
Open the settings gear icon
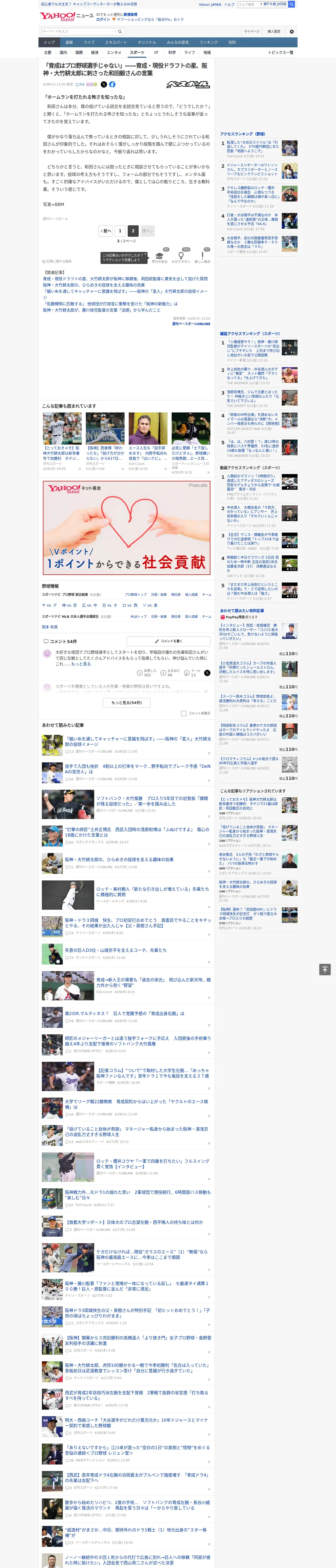(292, 31)
